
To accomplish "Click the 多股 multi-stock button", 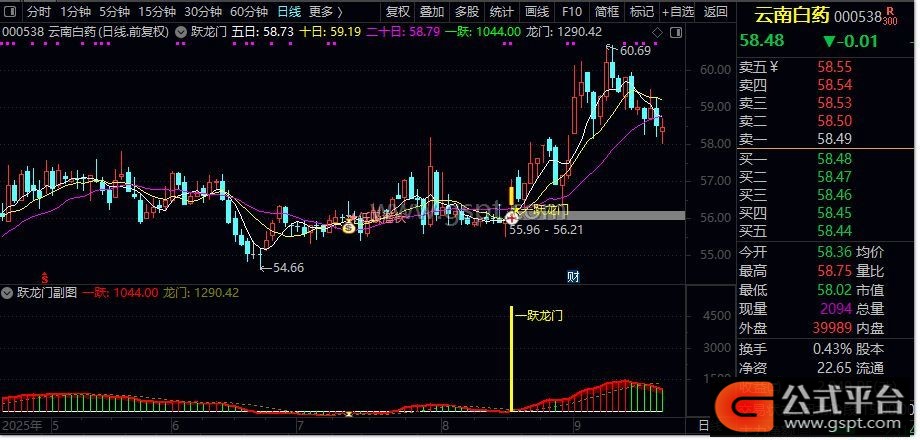I will point(466,12).
